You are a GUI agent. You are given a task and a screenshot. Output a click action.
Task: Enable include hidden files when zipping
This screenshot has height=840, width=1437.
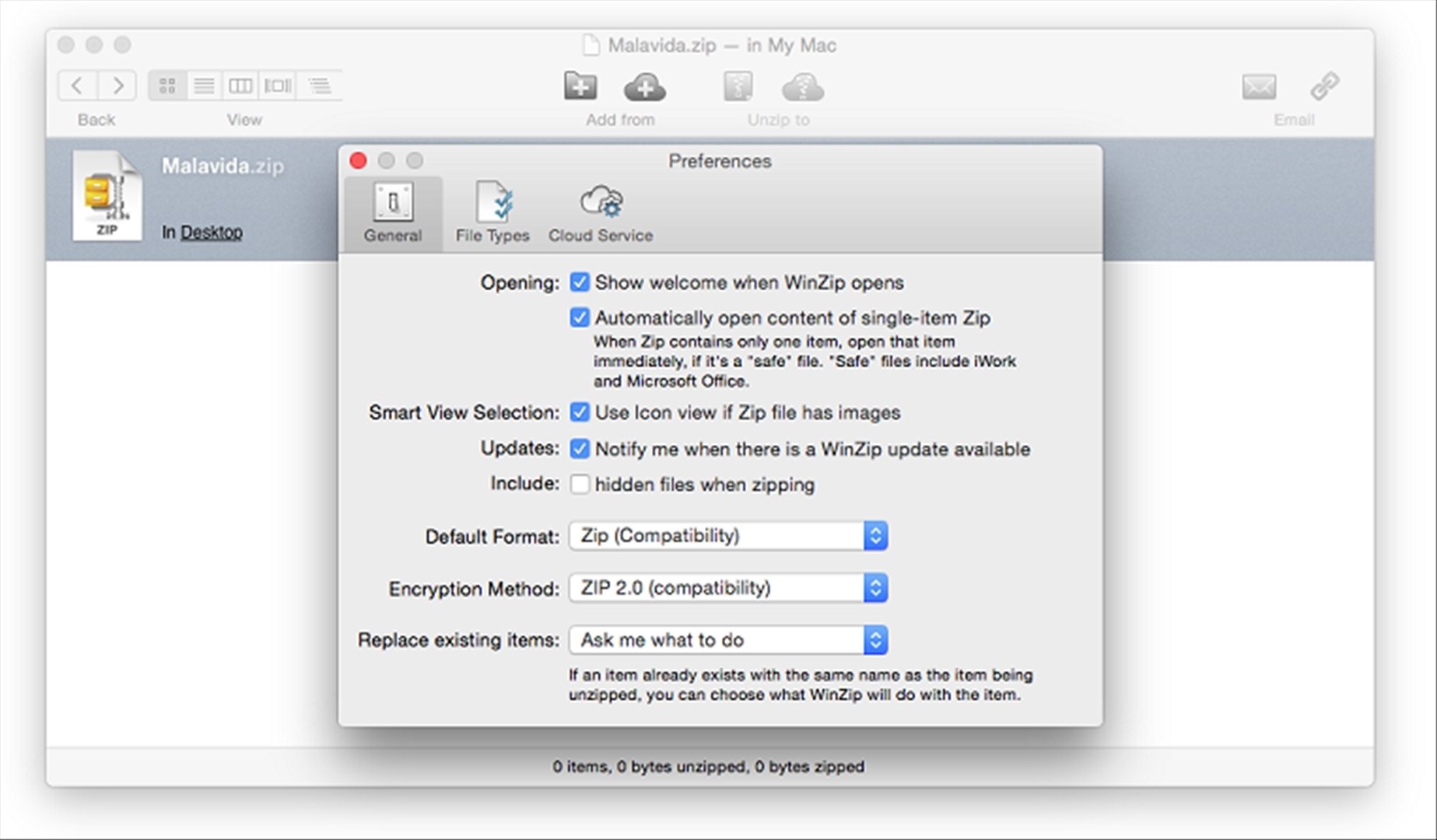click(580, 484)
